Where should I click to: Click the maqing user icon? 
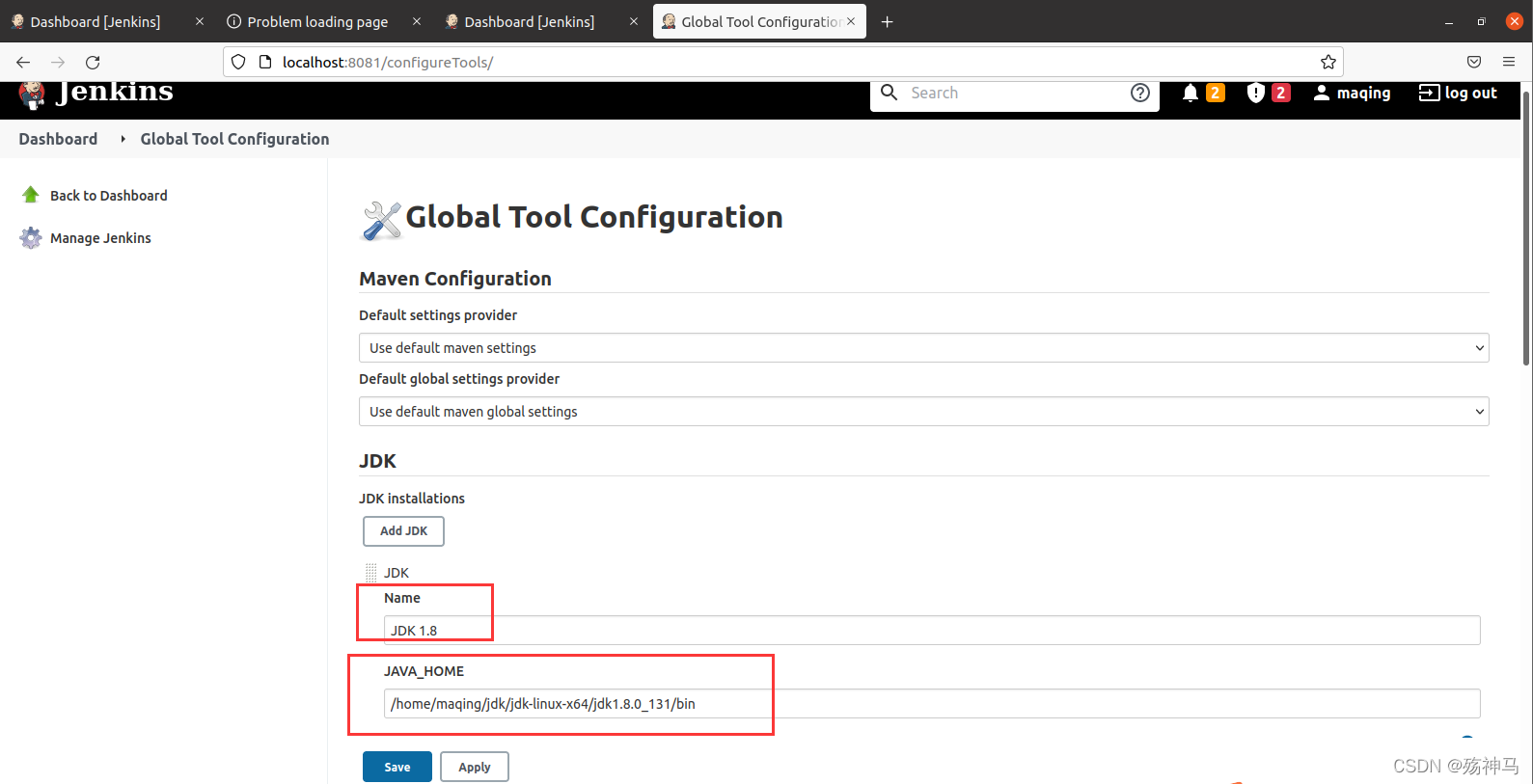pos(1322,93)
